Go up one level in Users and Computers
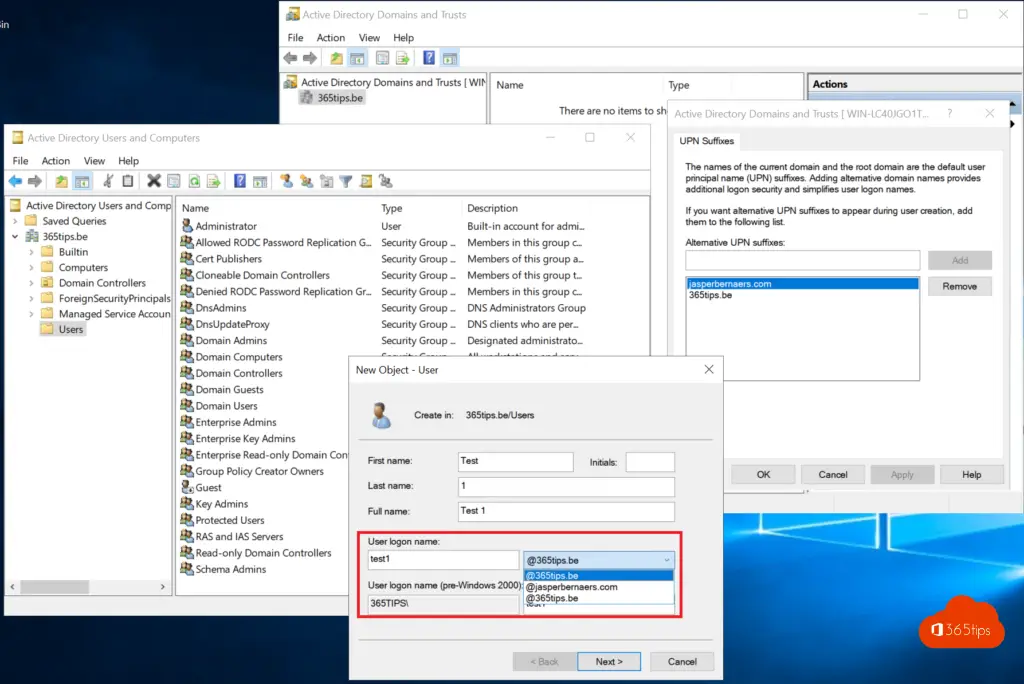Viewport: 1024px width, 684px height. (x=61, y=181)
